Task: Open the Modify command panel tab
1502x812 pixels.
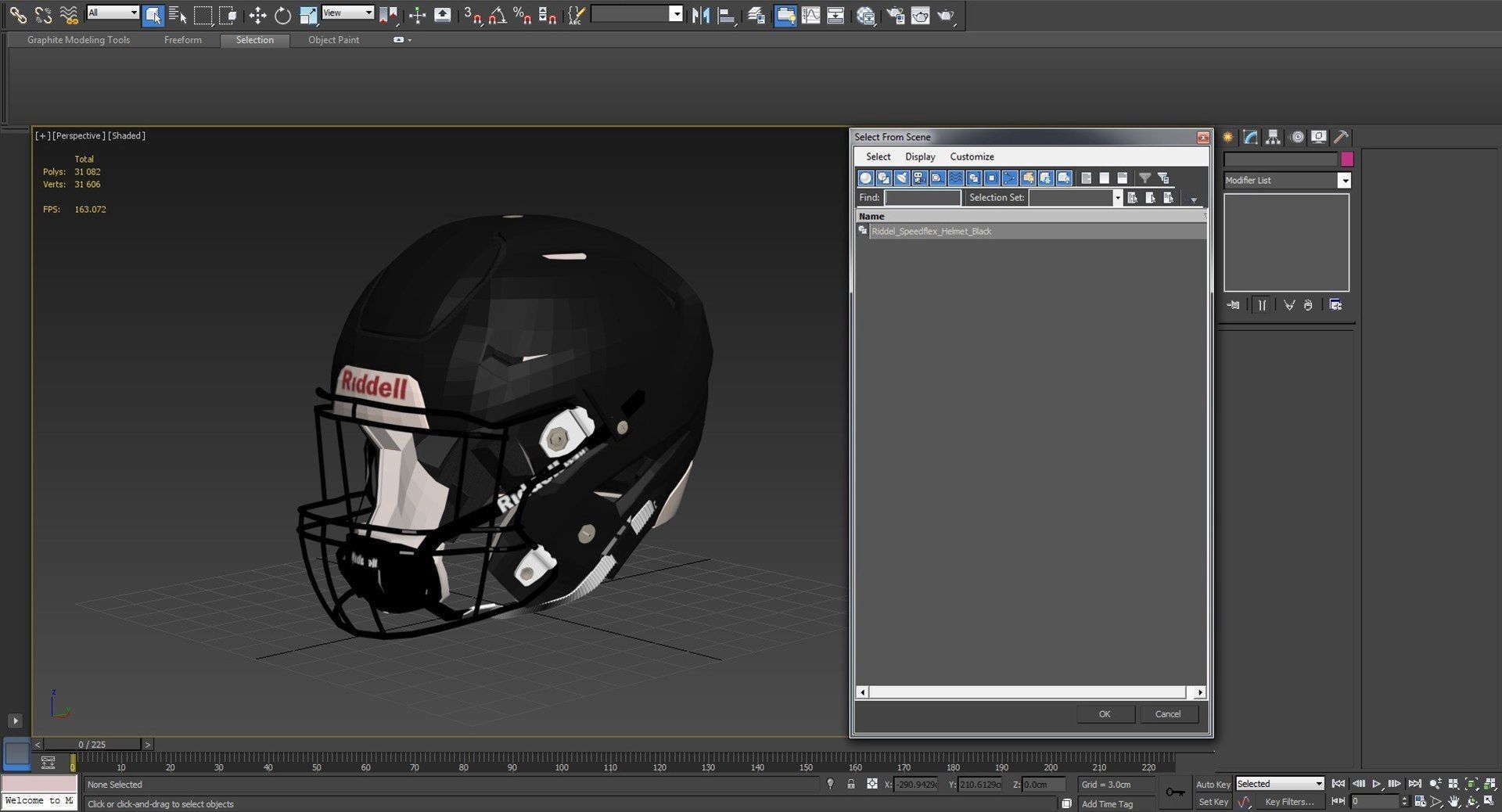Action: 1250,137
